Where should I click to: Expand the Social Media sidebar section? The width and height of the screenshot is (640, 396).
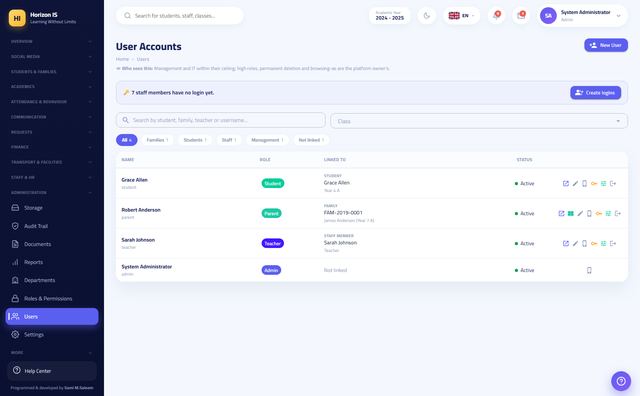coord(51,57)
